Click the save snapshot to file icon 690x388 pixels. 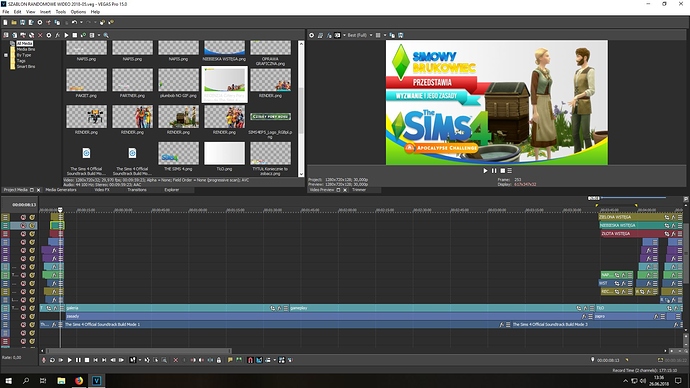pos(400,35)
